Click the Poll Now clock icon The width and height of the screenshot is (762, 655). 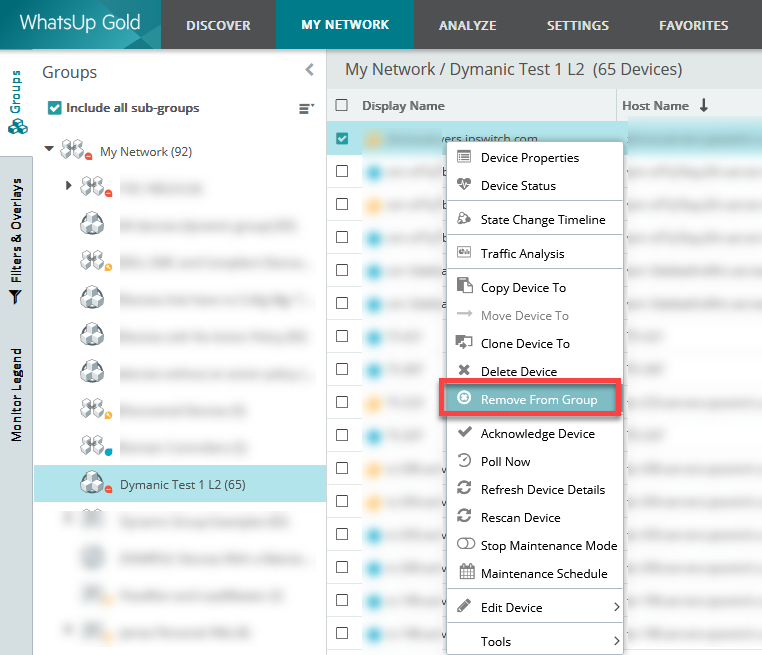[465, 460]
